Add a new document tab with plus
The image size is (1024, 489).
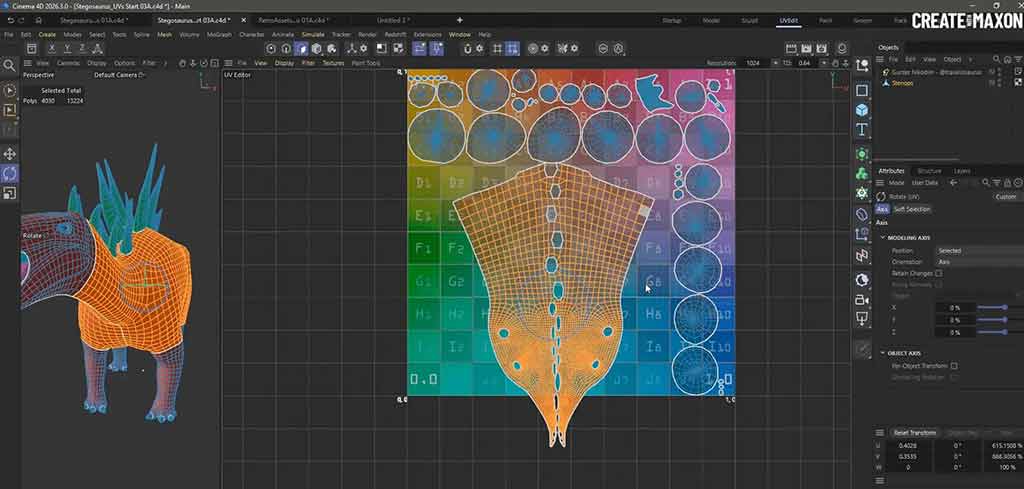(x=460, y=20)
